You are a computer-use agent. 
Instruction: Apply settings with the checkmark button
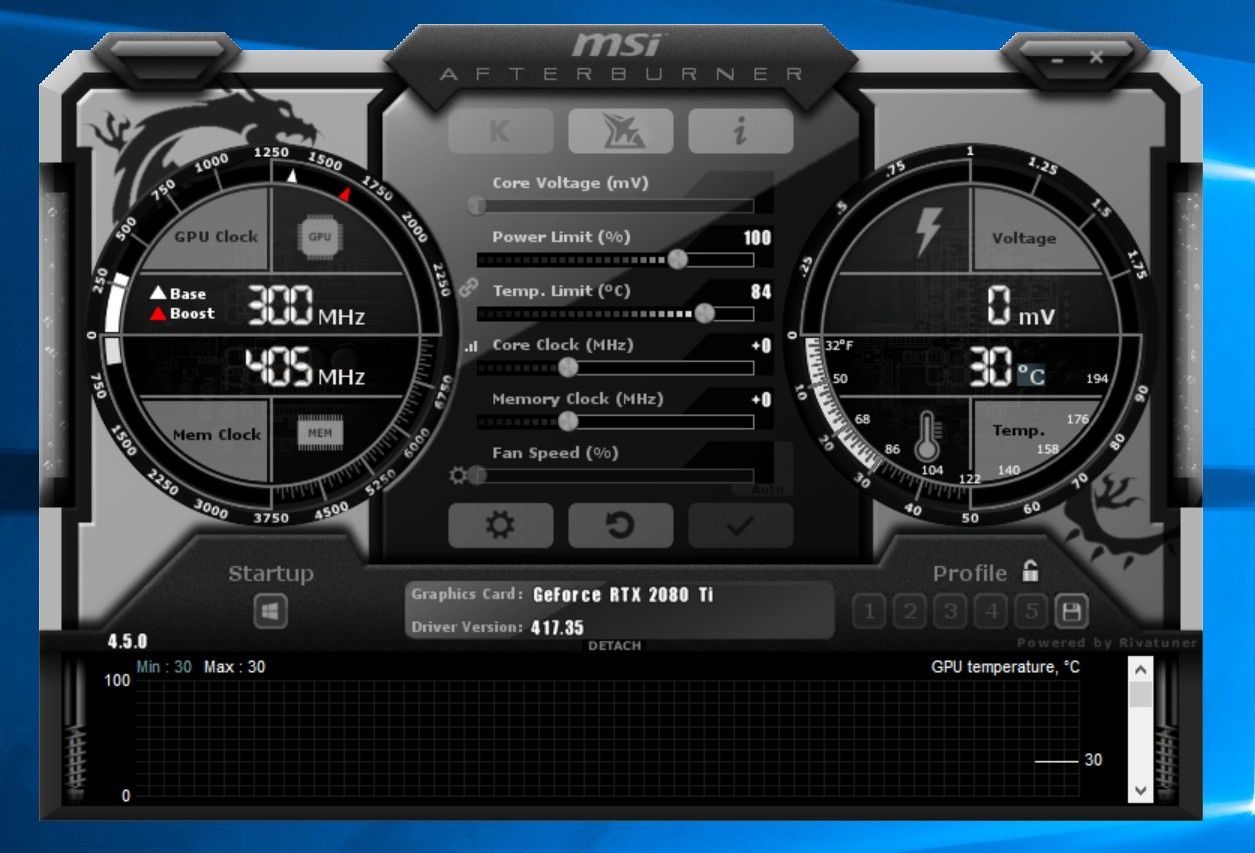point(740,526)
